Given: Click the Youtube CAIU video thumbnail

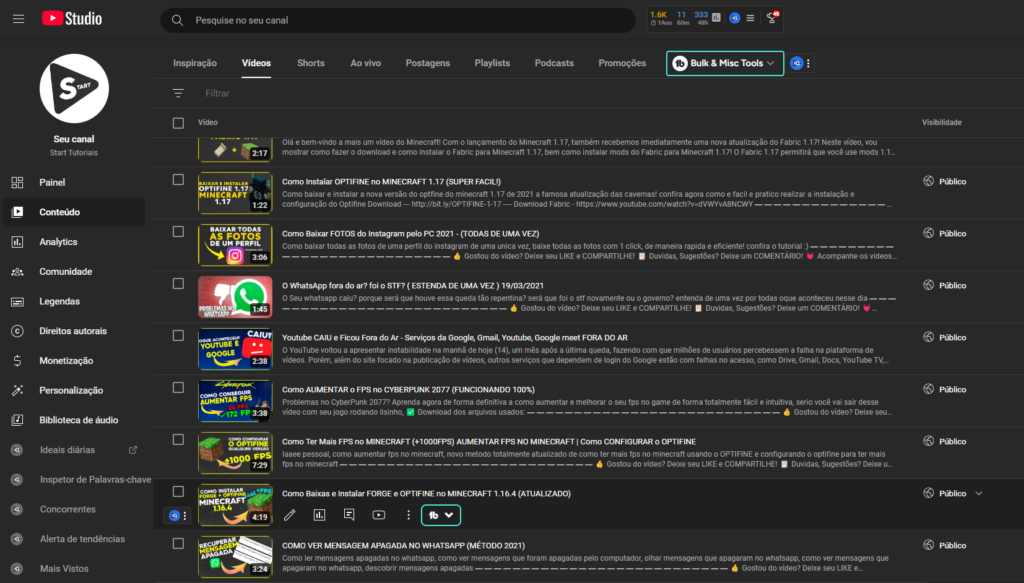Looking at the screenshot, I should tap(235, 349).
